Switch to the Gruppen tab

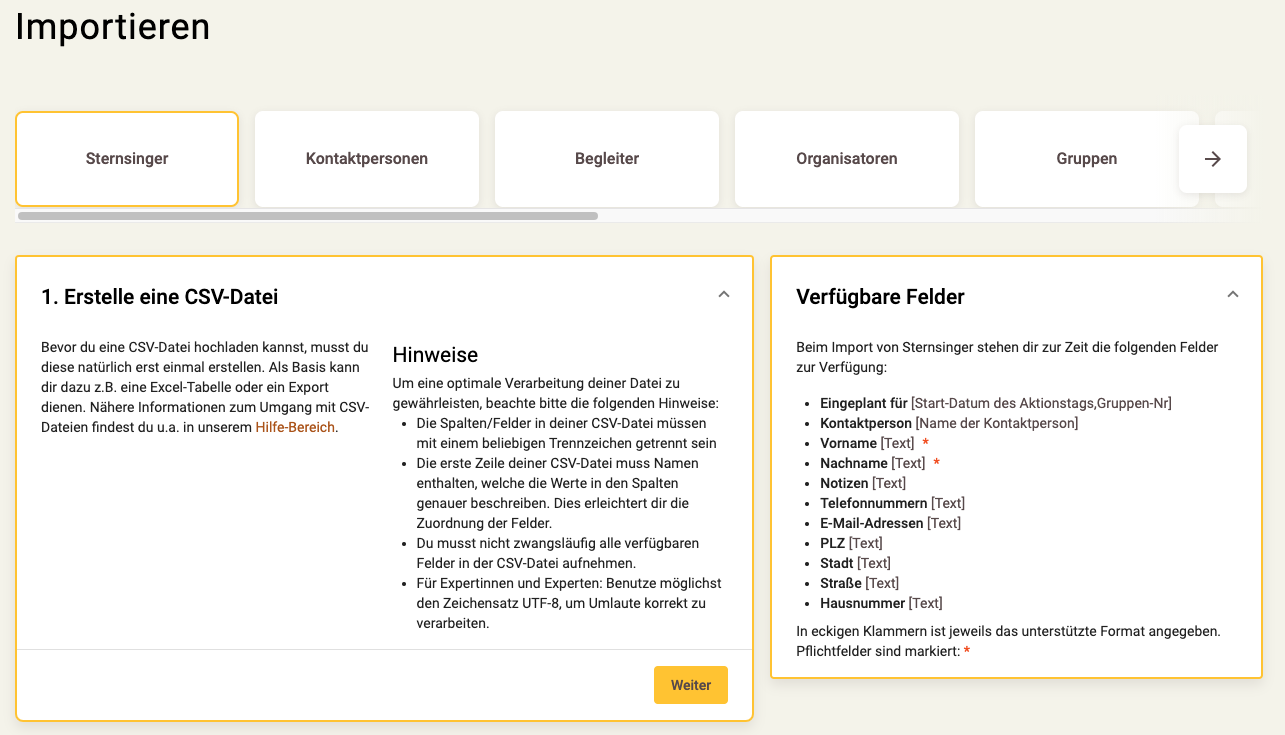pos(1087,159)
